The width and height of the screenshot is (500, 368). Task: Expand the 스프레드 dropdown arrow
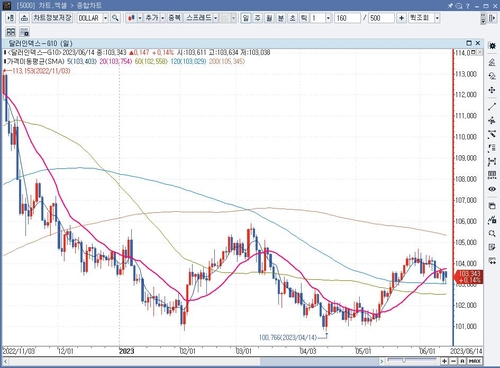216,18
